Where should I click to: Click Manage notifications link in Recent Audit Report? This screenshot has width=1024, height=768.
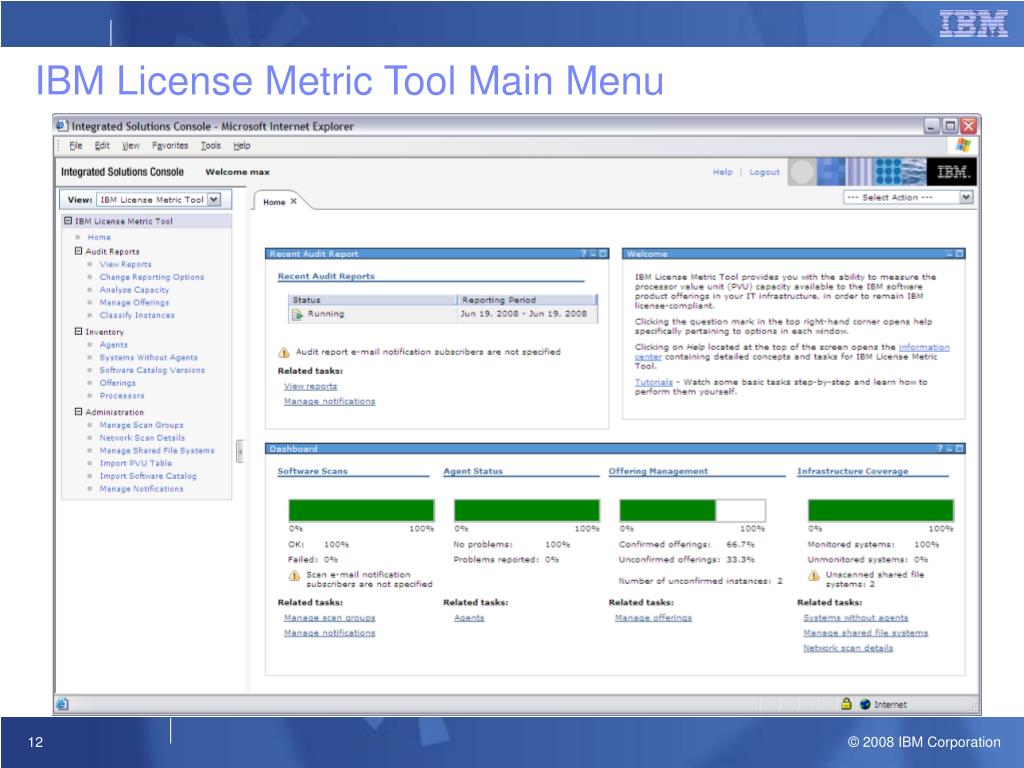(x=329, y=401)
